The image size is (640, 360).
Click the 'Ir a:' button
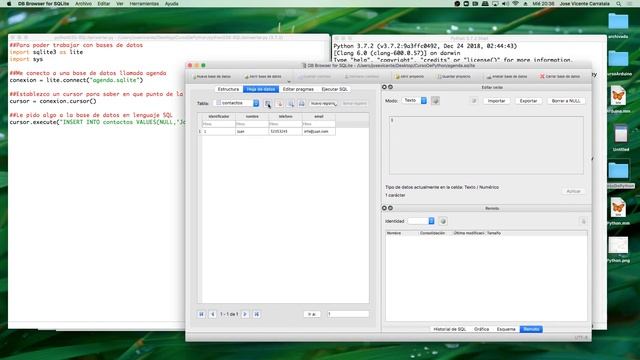(x=312, y=314)
